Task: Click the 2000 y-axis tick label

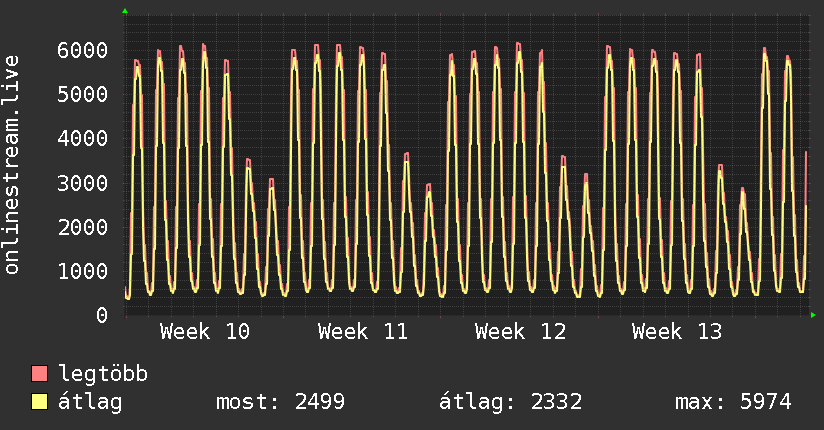Action: [82, 227]
